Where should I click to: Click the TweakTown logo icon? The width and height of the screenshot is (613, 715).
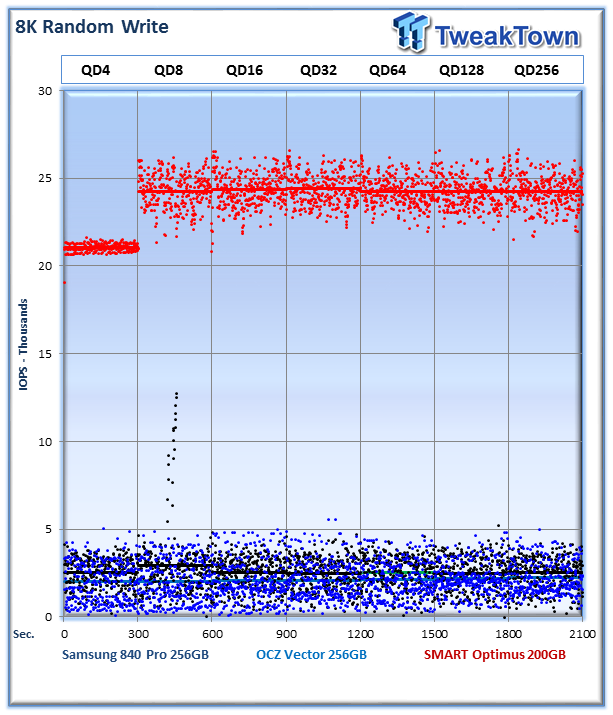[x=411, y=31]
